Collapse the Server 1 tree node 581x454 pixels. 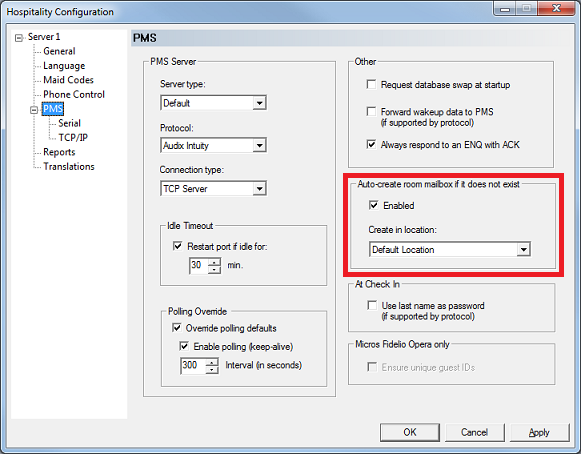point(19,38)
